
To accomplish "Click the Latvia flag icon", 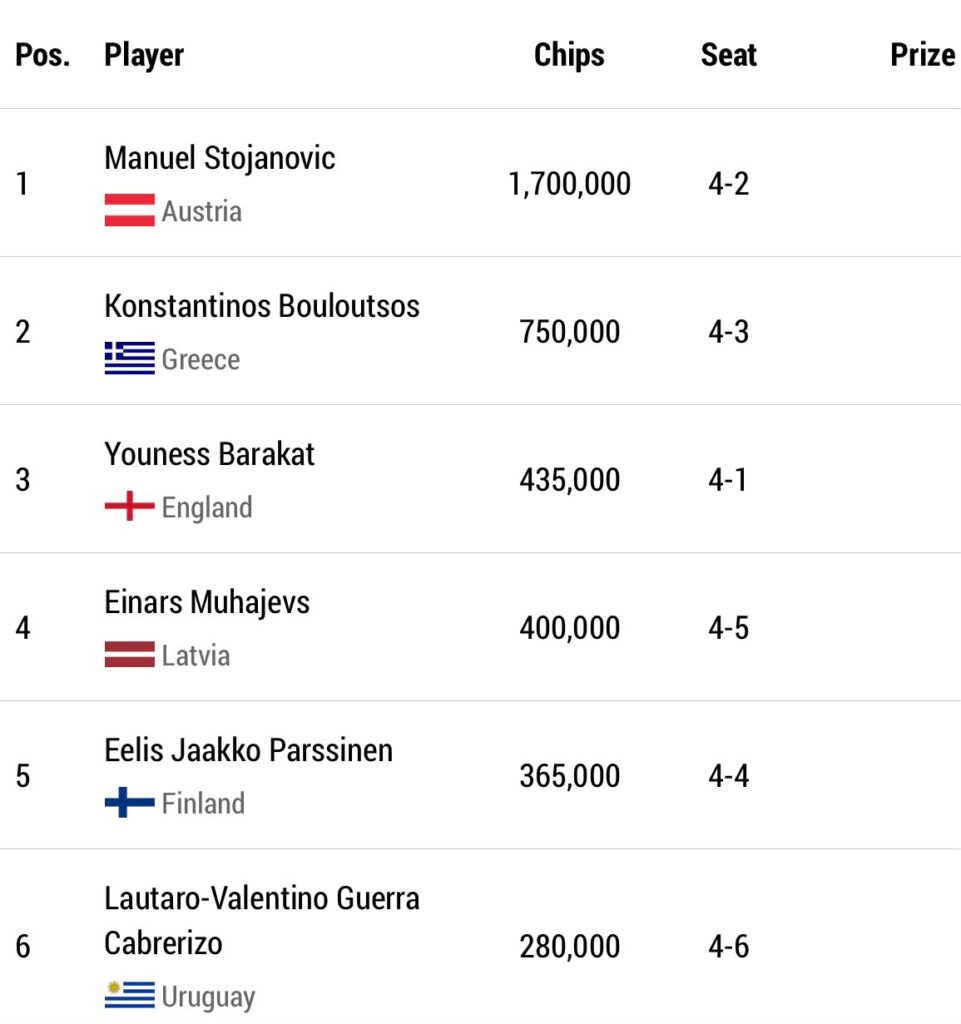I will (129, 654).
